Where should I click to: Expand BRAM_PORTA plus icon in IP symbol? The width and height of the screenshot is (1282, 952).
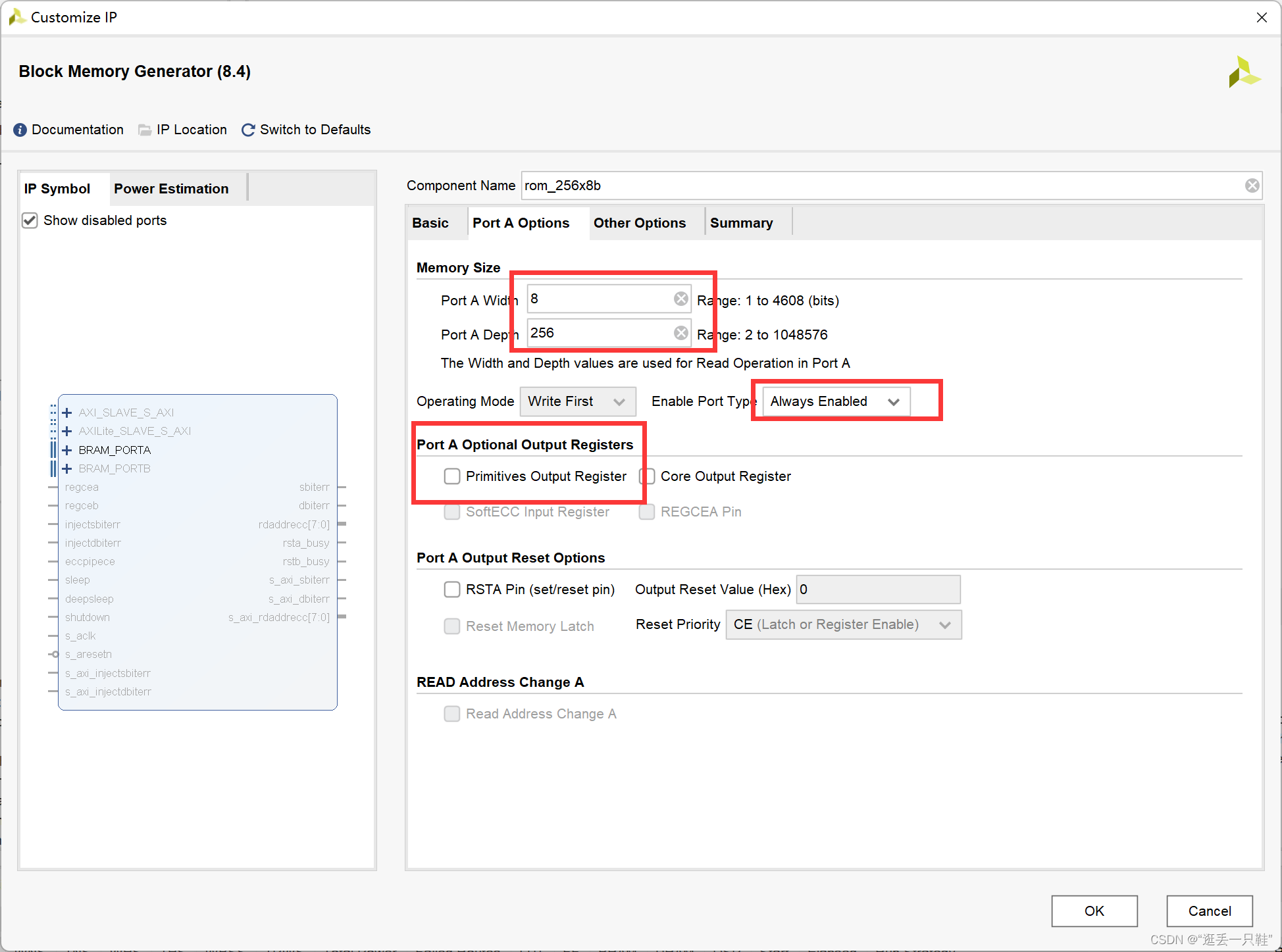[67, 450]
